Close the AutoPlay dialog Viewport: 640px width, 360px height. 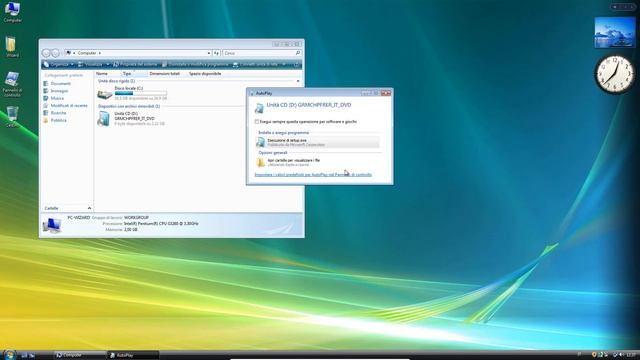tap(386, 93)
